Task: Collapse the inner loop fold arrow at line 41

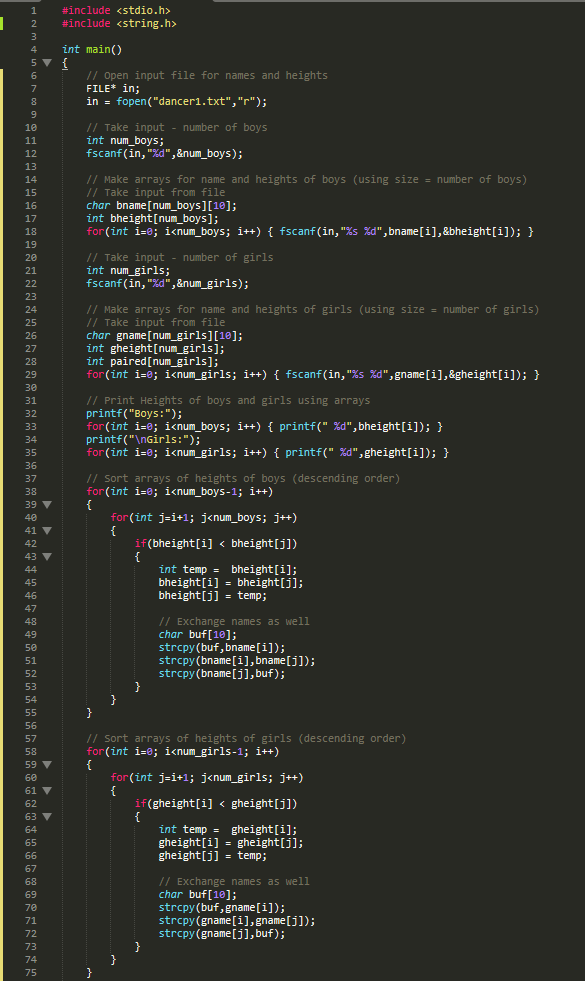Action: pyautogui.click(x=47, y=531)
